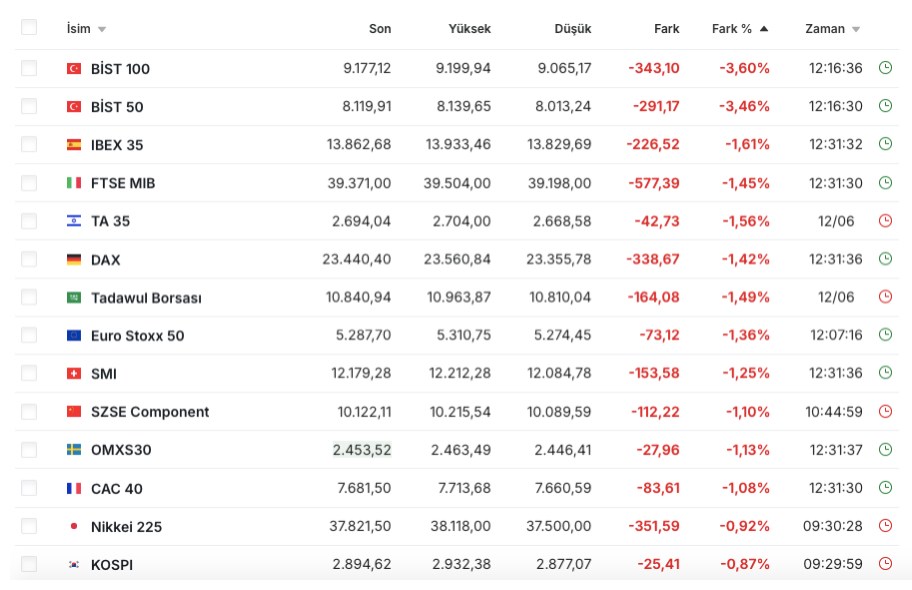The height and width of the screenshot is (590, 912).
Task: Open the İsim column dropdown arrow
Action: click(102, 30)
